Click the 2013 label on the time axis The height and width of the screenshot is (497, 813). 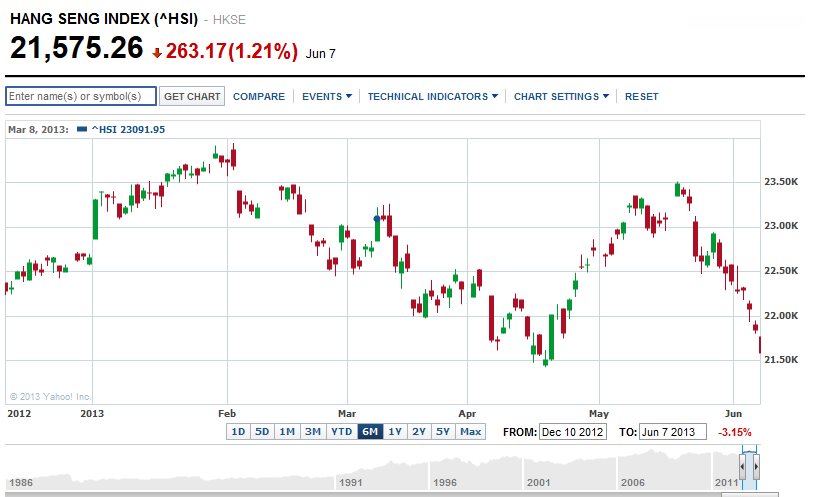click(x=92, y=414)
